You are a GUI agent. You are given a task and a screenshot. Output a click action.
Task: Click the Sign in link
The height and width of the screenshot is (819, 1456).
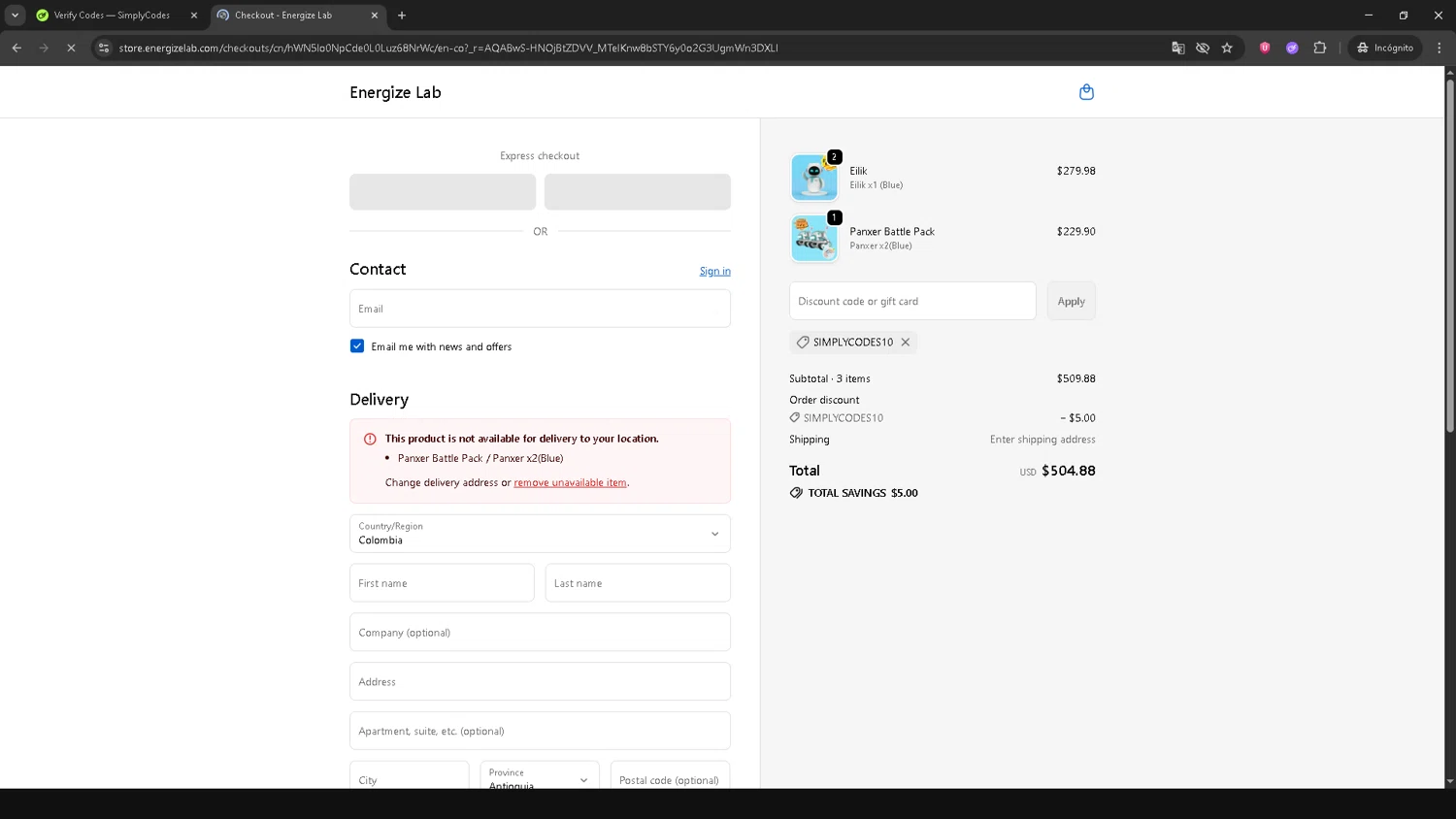coord(715,272)
